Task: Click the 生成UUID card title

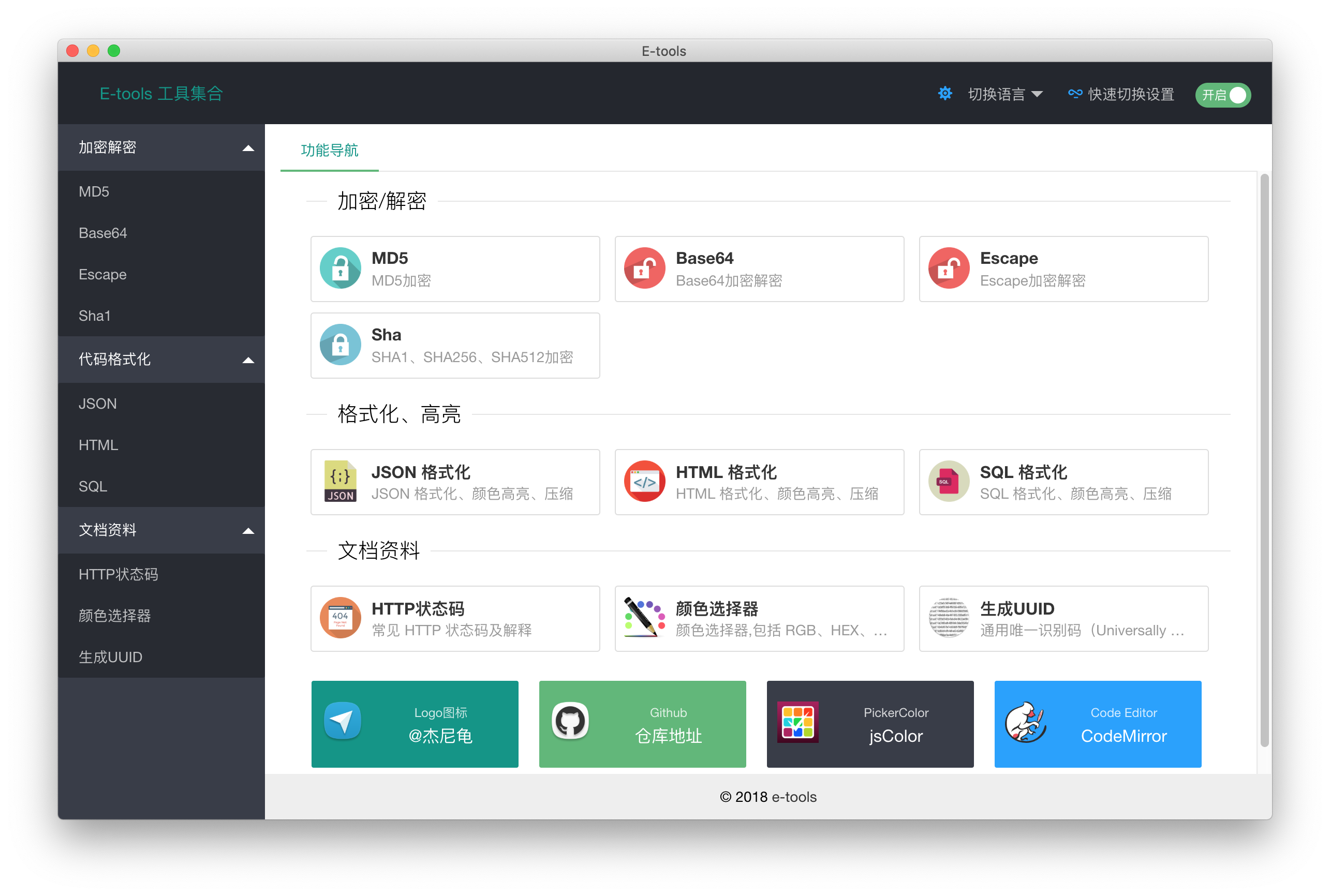Action: [x=1017, y=608]
